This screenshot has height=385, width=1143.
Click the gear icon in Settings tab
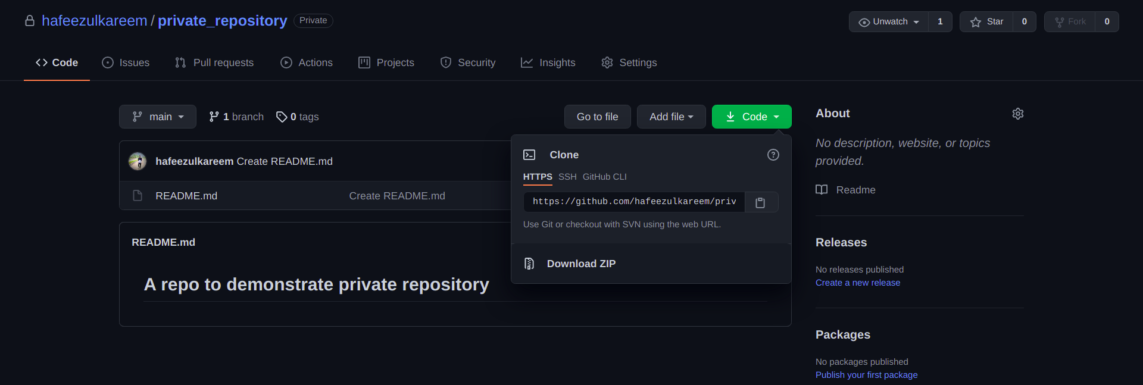[x=607, y=63]
